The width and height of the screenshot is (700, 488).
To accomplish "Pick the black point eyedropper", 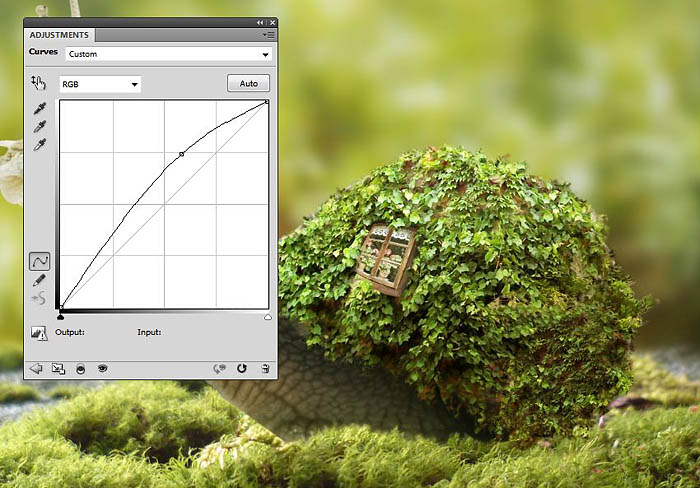I will [x=40, y=109].
